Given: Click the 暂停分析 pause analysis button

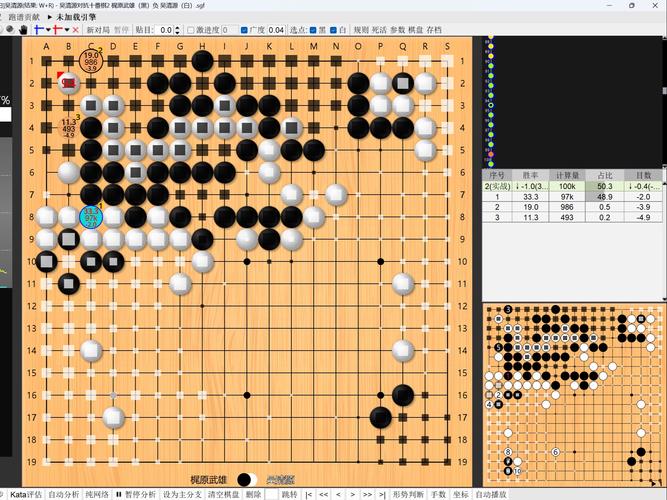Looking at the screenshot, I should (x=136, y=494).
